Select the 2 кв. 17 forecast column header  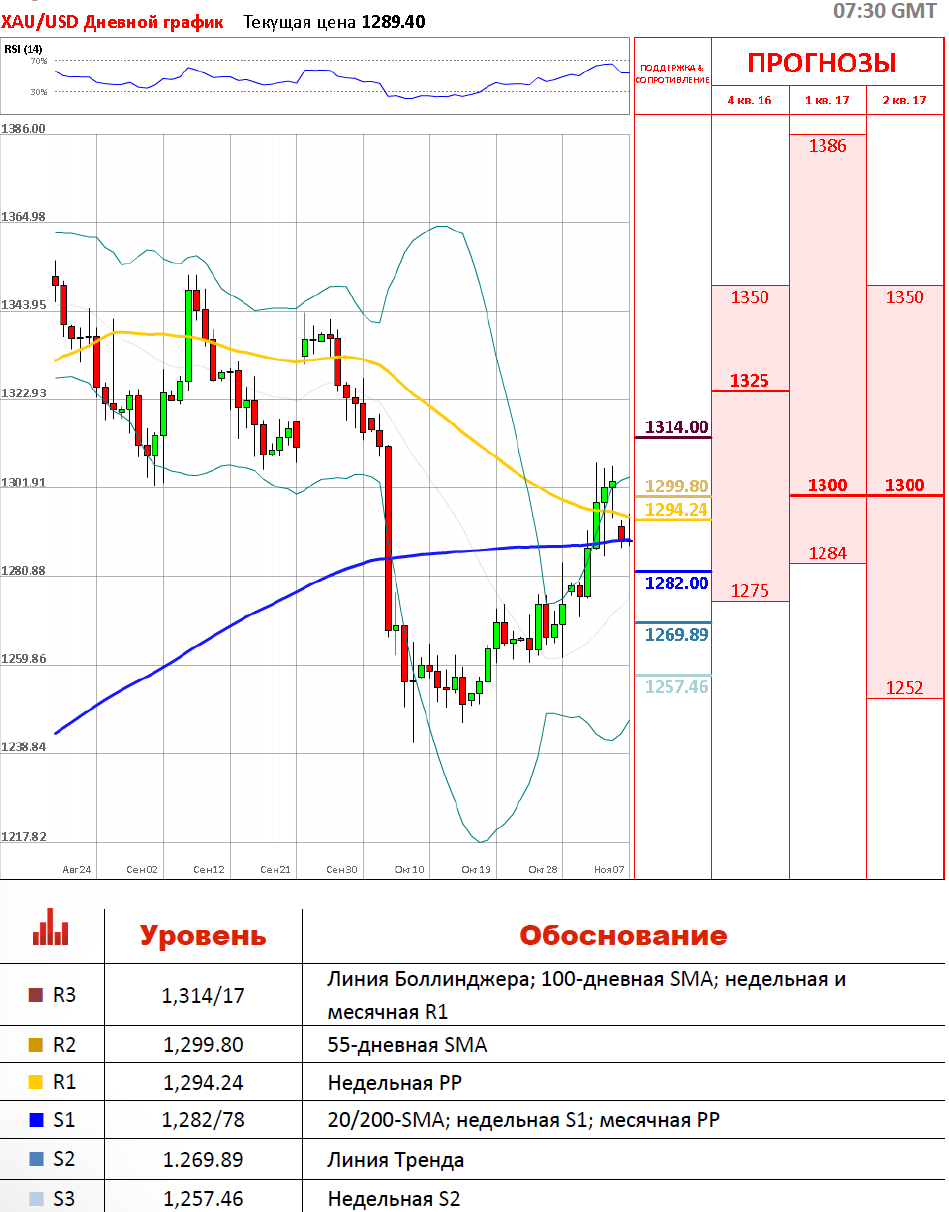pos(904,100)
